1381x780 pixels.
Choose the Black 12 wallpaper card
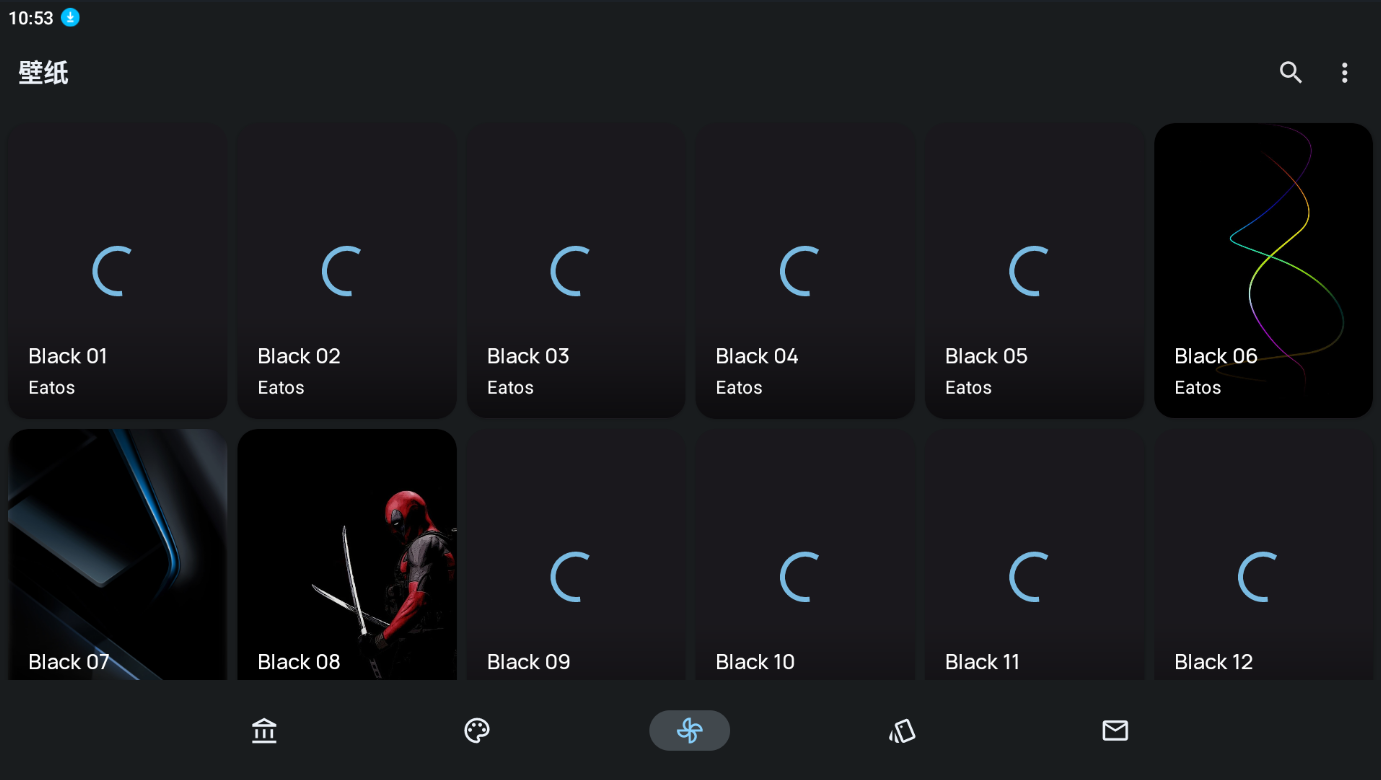[1263, 555]
